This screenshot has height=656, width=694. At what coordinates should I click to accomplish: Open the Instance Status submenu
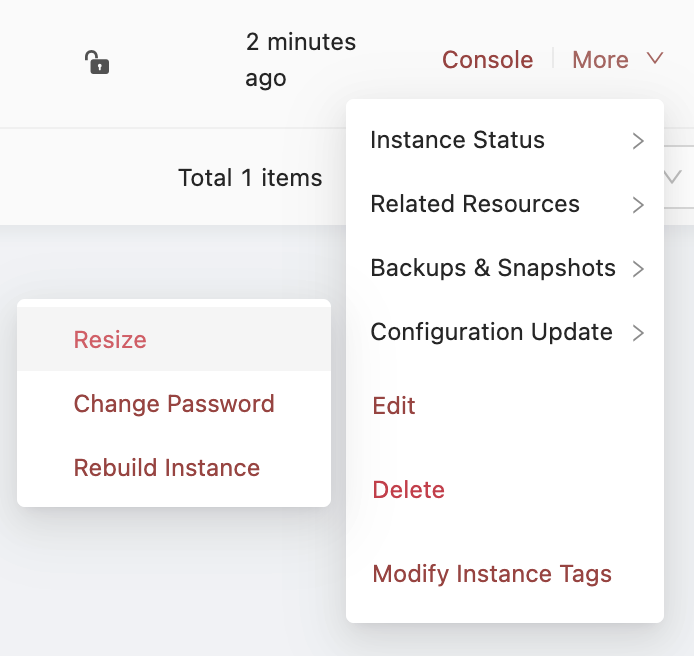457,140
